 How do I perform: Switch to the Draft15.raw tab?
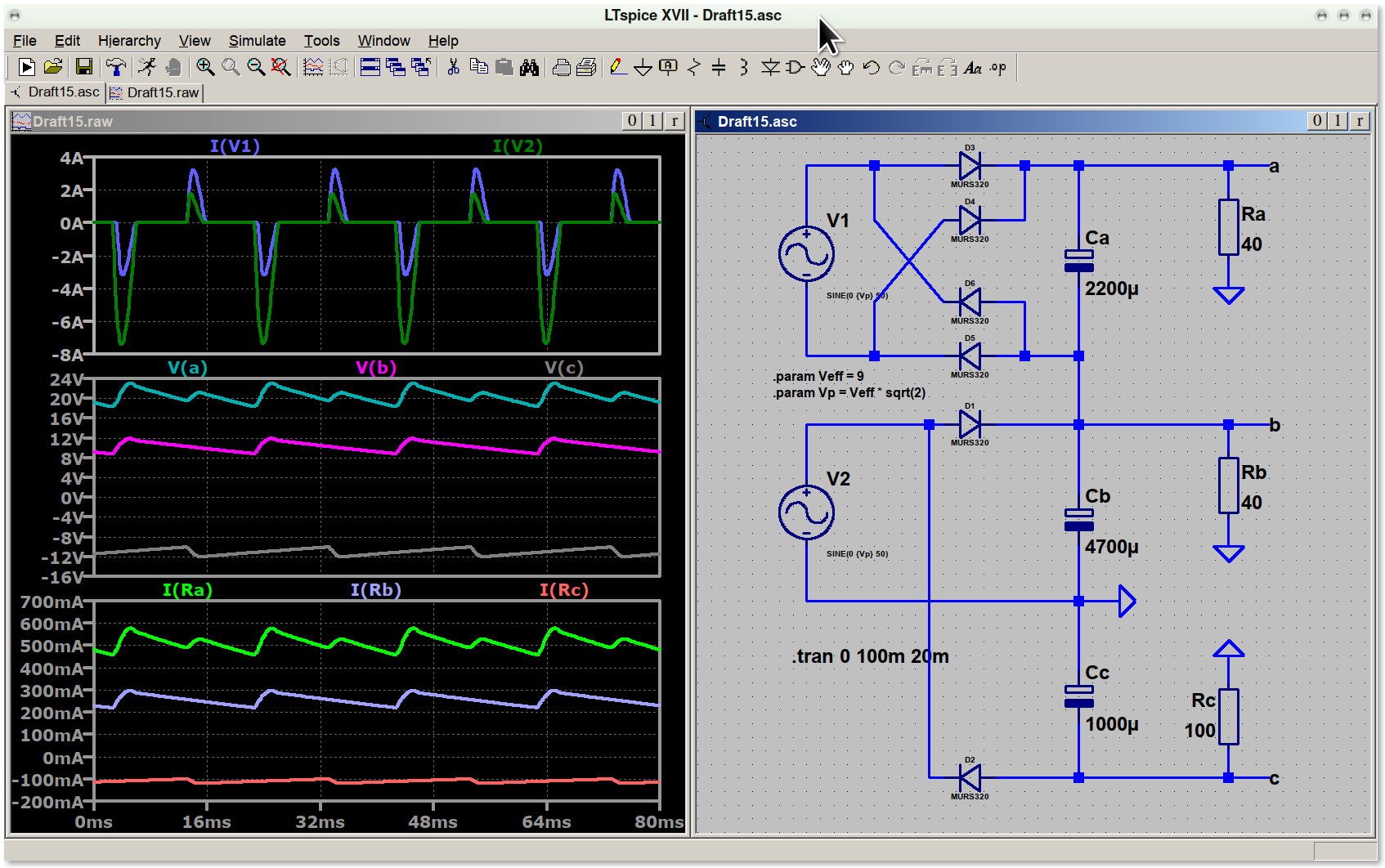(155, 92)
